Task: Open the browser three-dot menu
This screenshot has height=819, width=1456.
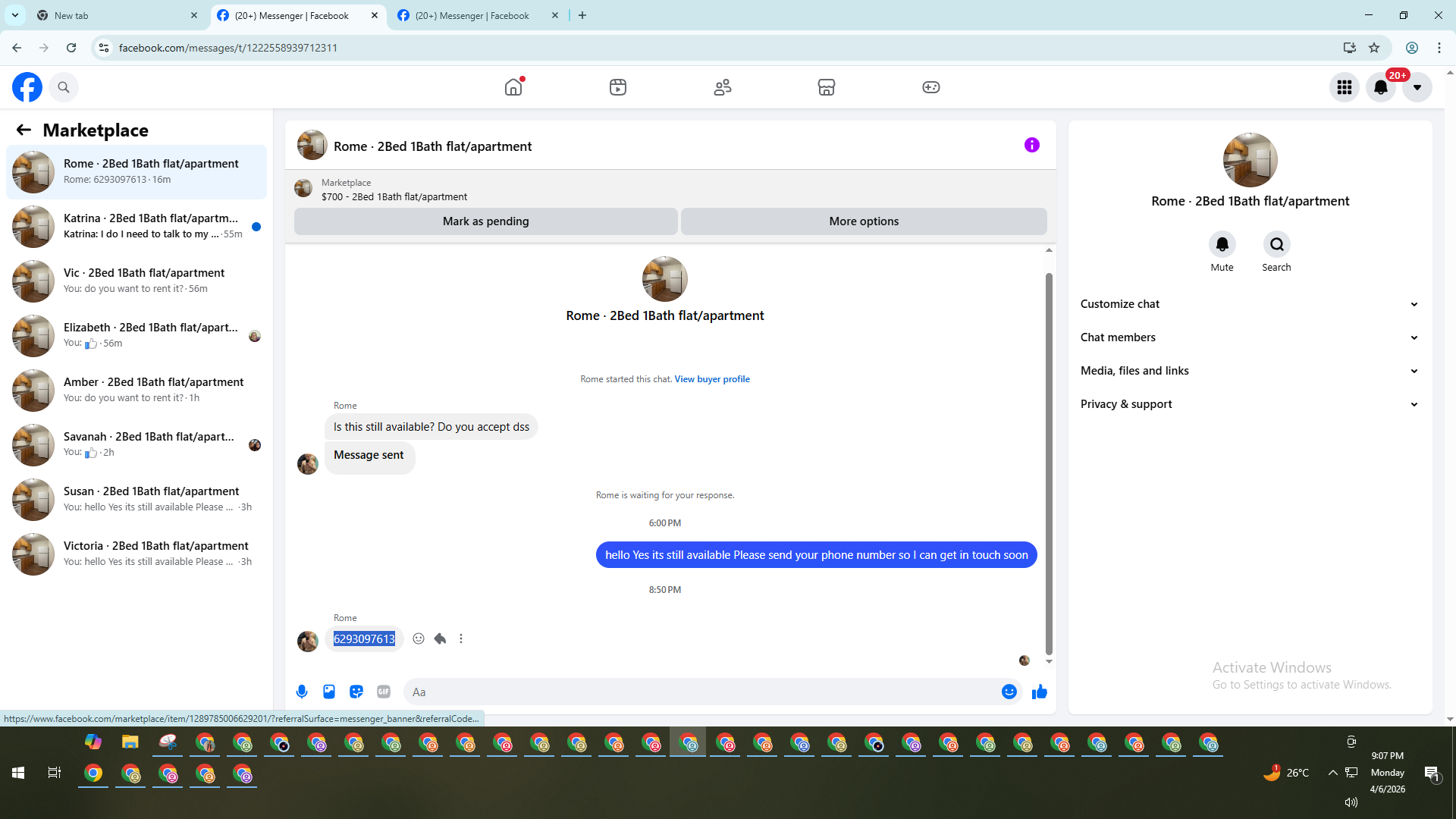Action: click(x=1439, y=48)
